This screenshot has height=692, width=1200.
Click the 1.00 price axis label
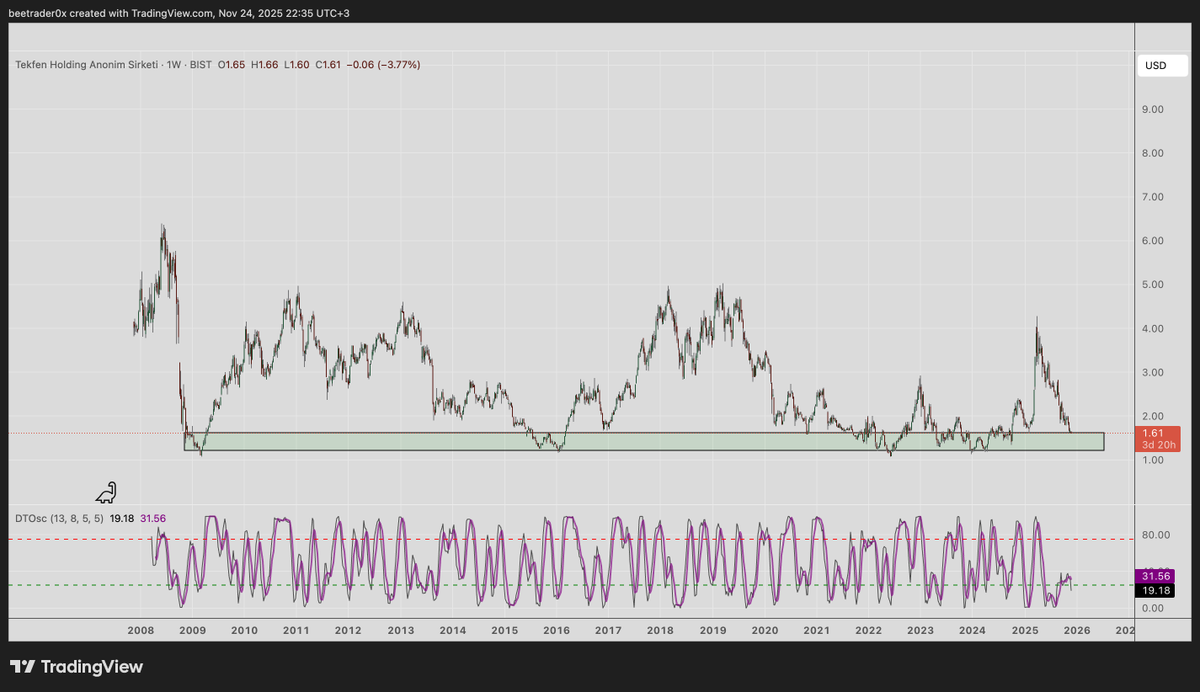(1155, 460)
